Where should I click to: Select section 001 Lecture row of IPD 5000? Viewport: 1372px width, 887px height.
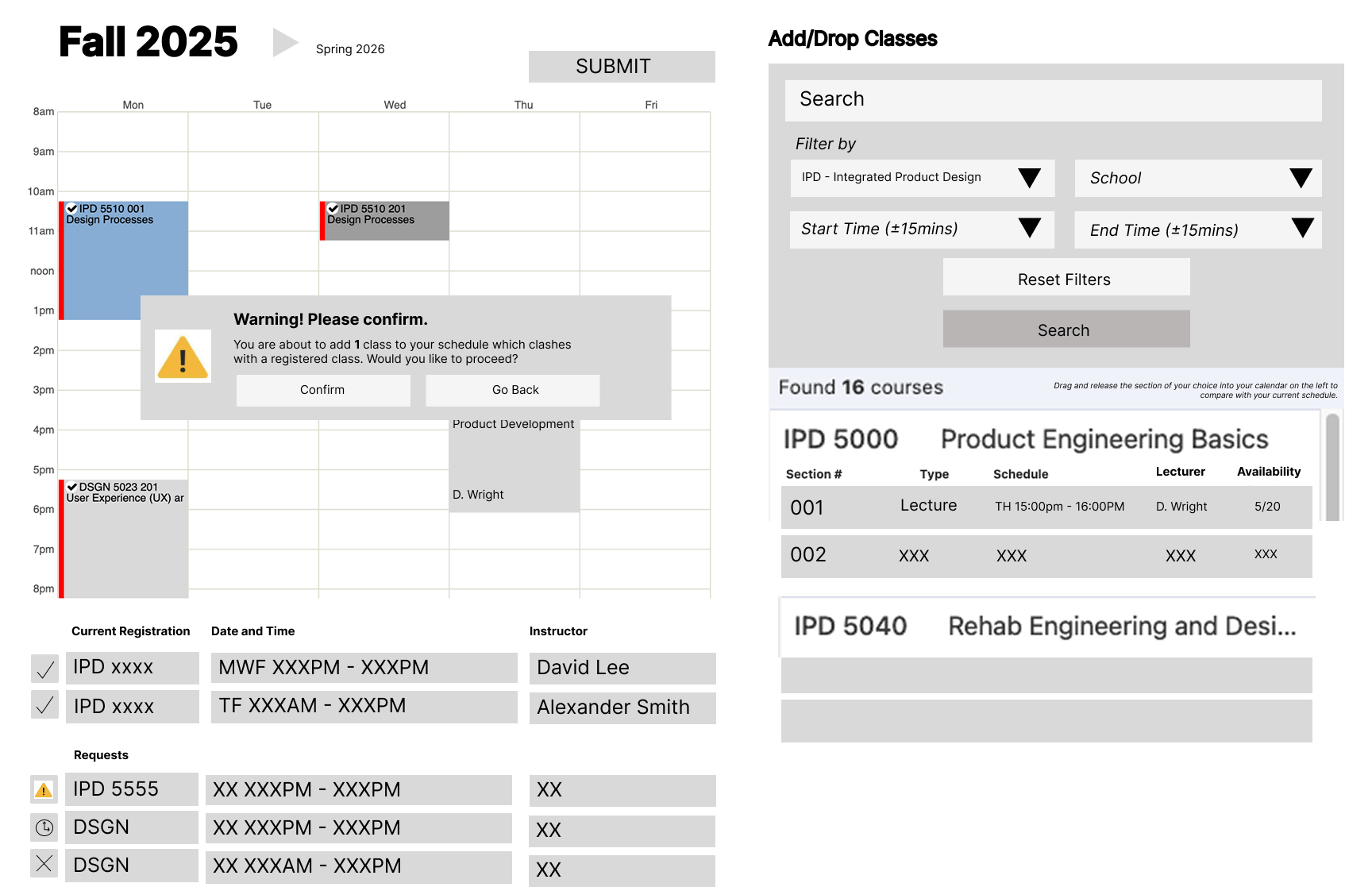point(1046,507)
